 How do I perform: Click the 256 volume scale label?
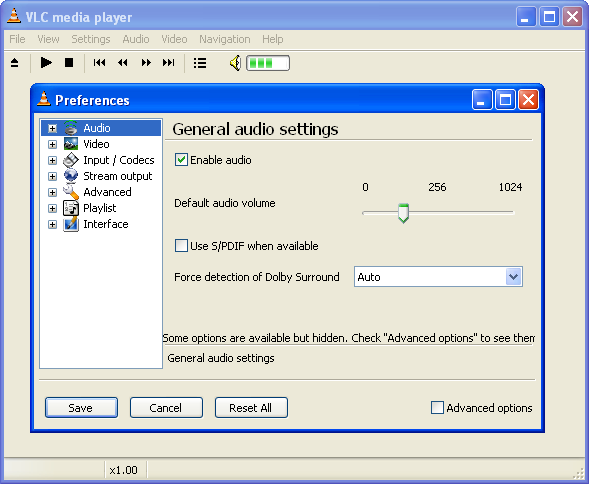[437, 187]
